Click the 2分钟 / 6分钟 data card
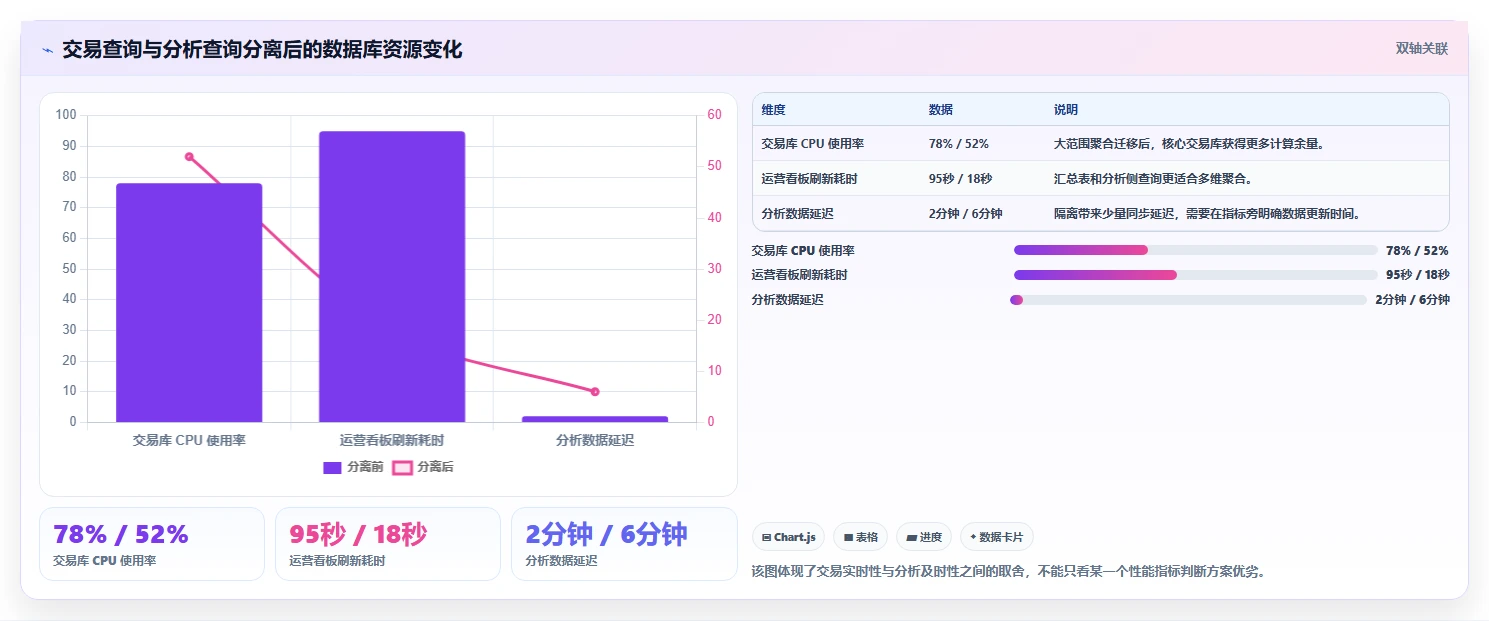 [624, 544]
